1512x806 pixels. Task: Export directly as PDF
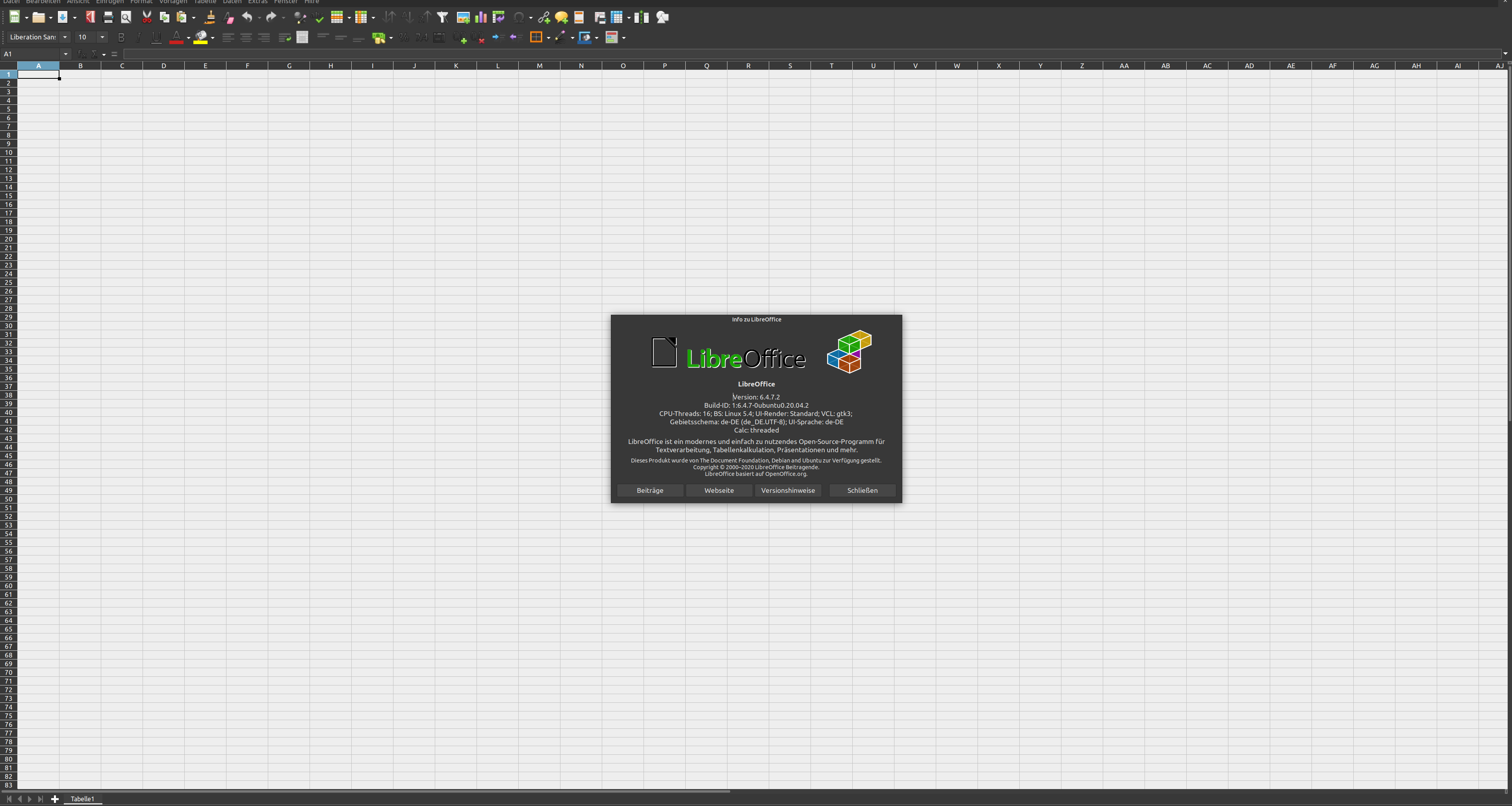tap(90, 17)
